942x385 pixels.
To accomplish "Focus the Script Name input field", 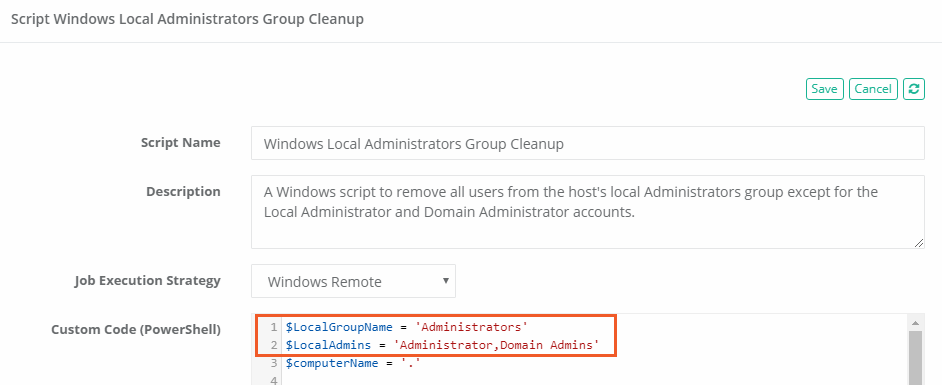I will coord(588,143).
